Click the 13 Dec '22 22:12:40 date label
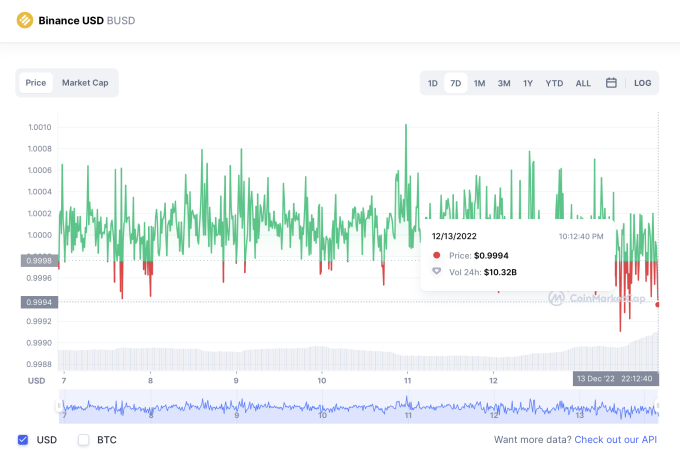Viewport: 680px width, 461px height. [616, 379]
